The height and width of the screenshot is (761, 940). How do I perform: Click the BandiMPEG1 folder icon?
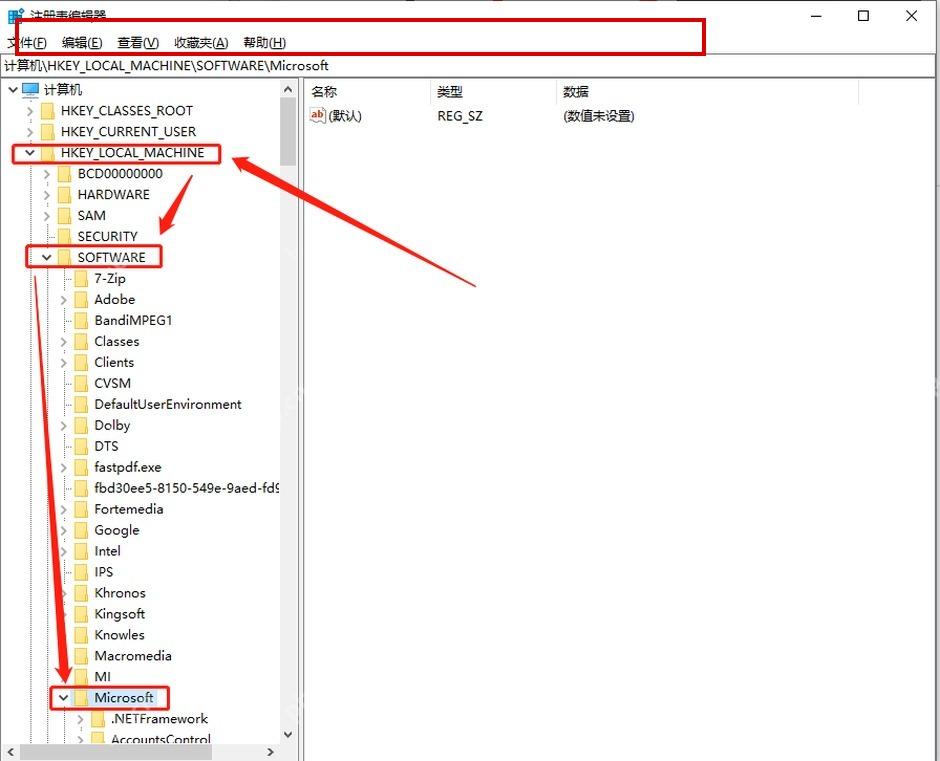coord(81,320)
